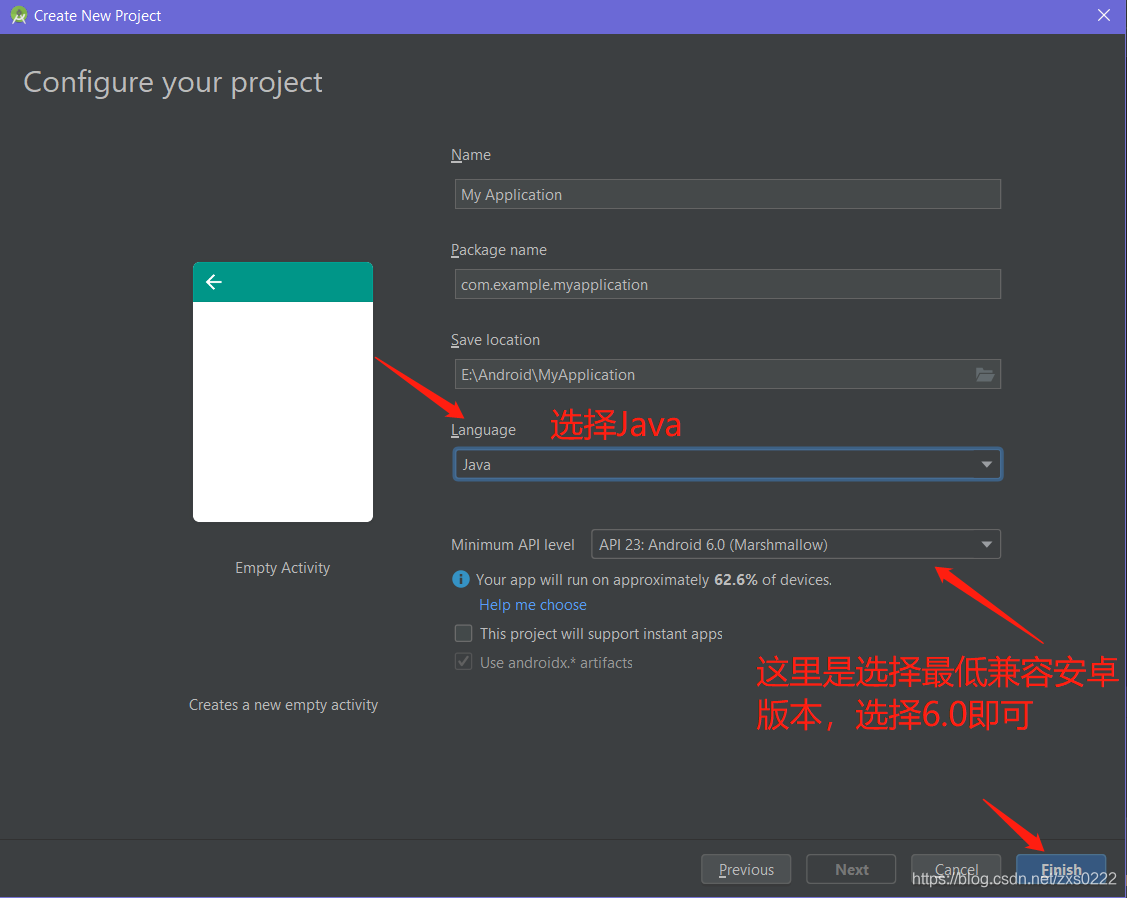This screenshot has width=1127, height=898.
Task: Click the Cancel button
Action: pos(956,869)
